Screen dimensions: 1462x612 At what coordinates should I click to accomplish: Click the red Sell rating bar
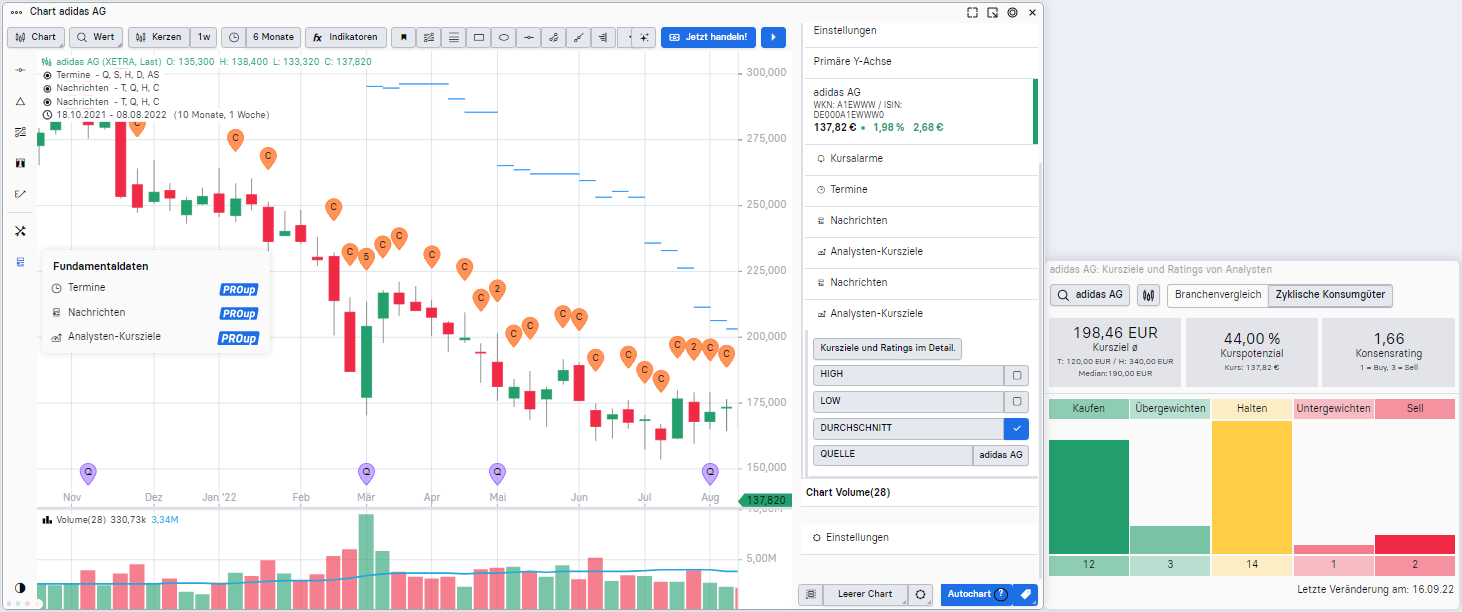tap(1414, 544)
